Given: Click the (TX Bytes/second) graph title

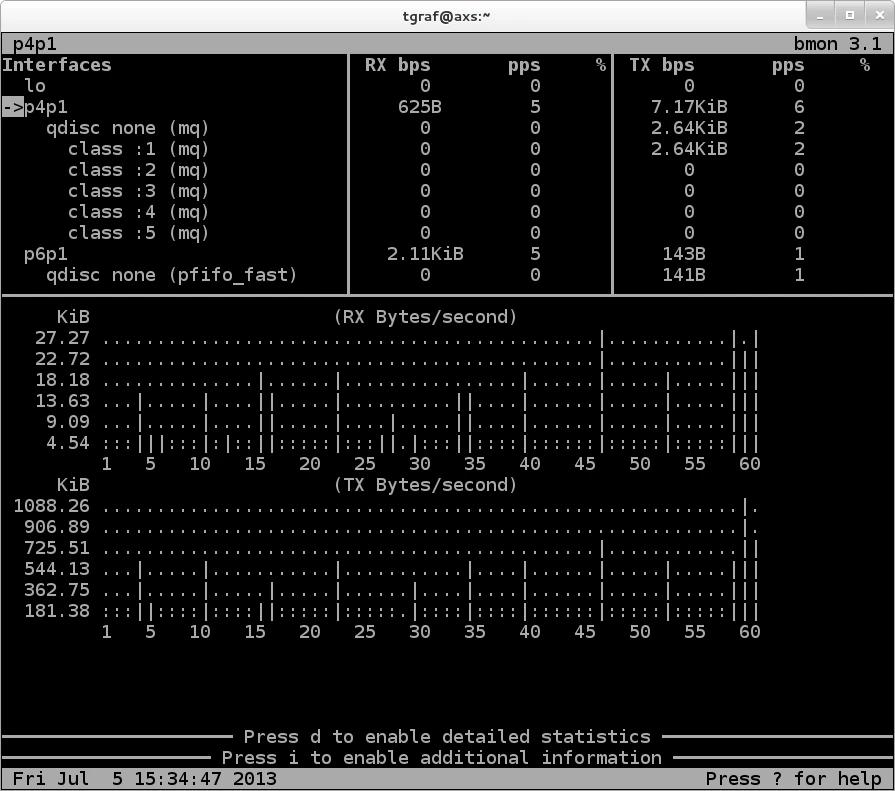Looking at the screenshot, I should pyautogui.click(x=425, y=486).
